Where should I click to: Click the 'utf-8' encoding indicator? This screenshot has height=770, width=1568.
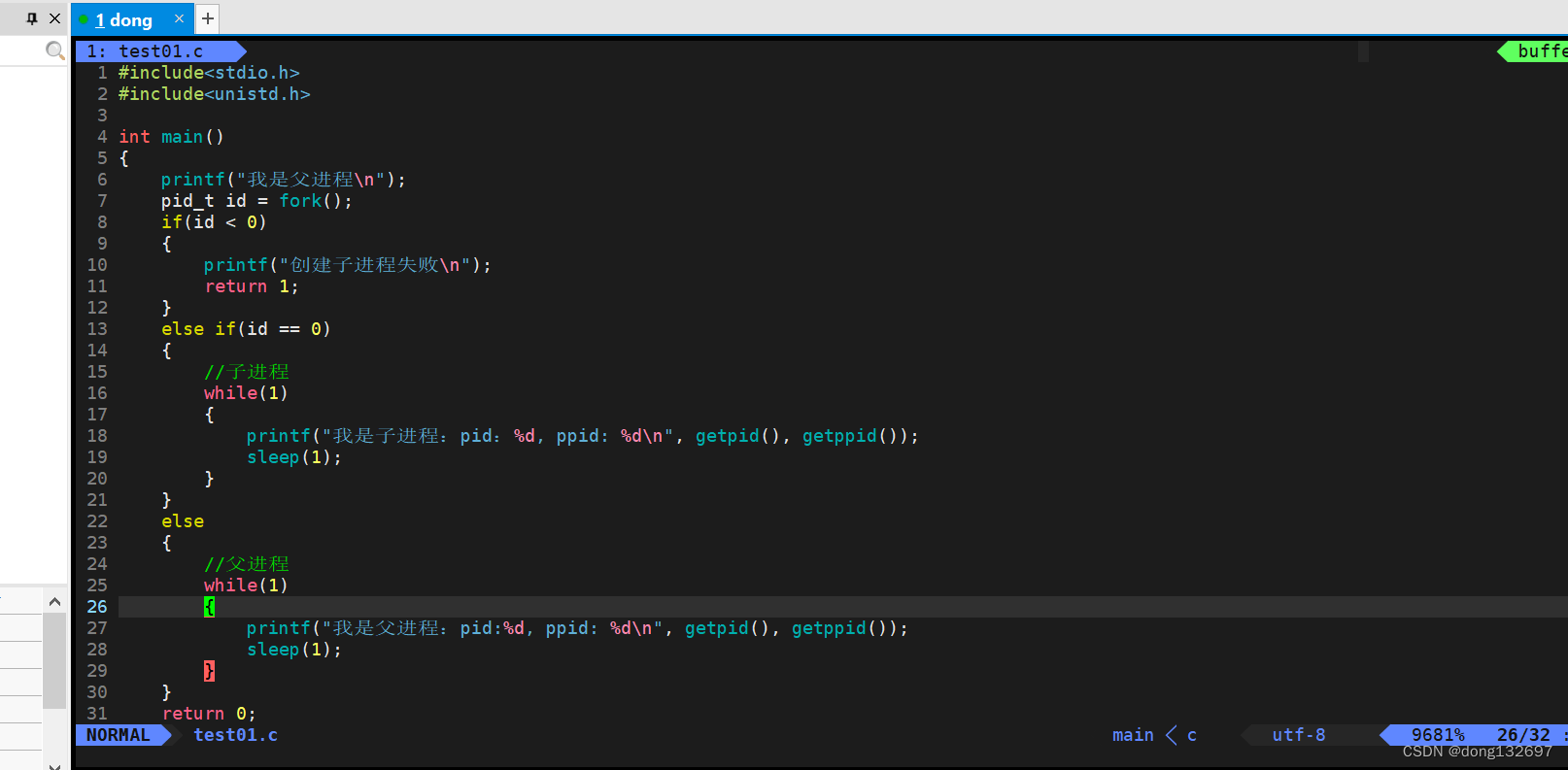1299,735
